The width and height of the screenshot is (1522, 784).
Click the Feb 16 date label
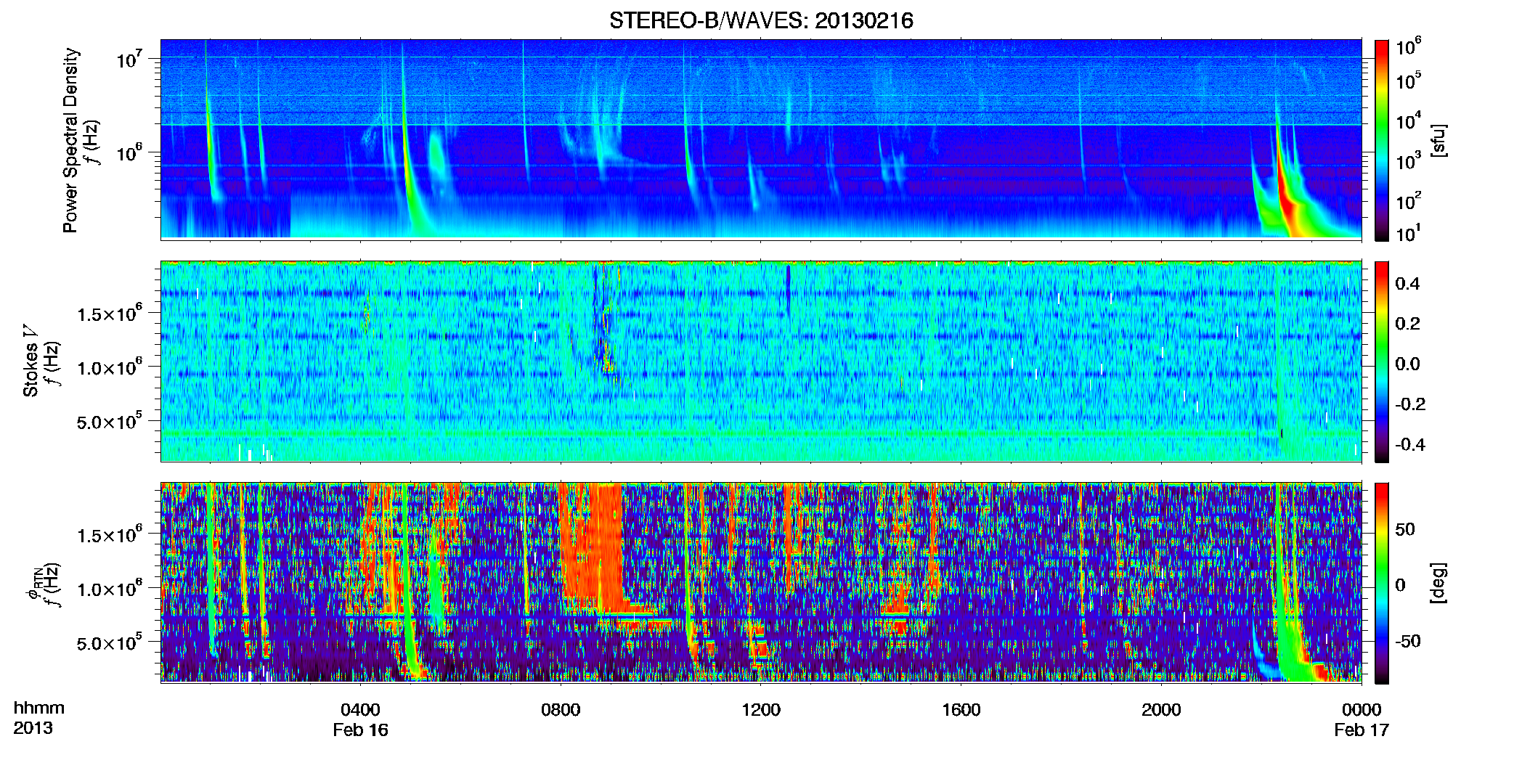(x=360, y=730)
